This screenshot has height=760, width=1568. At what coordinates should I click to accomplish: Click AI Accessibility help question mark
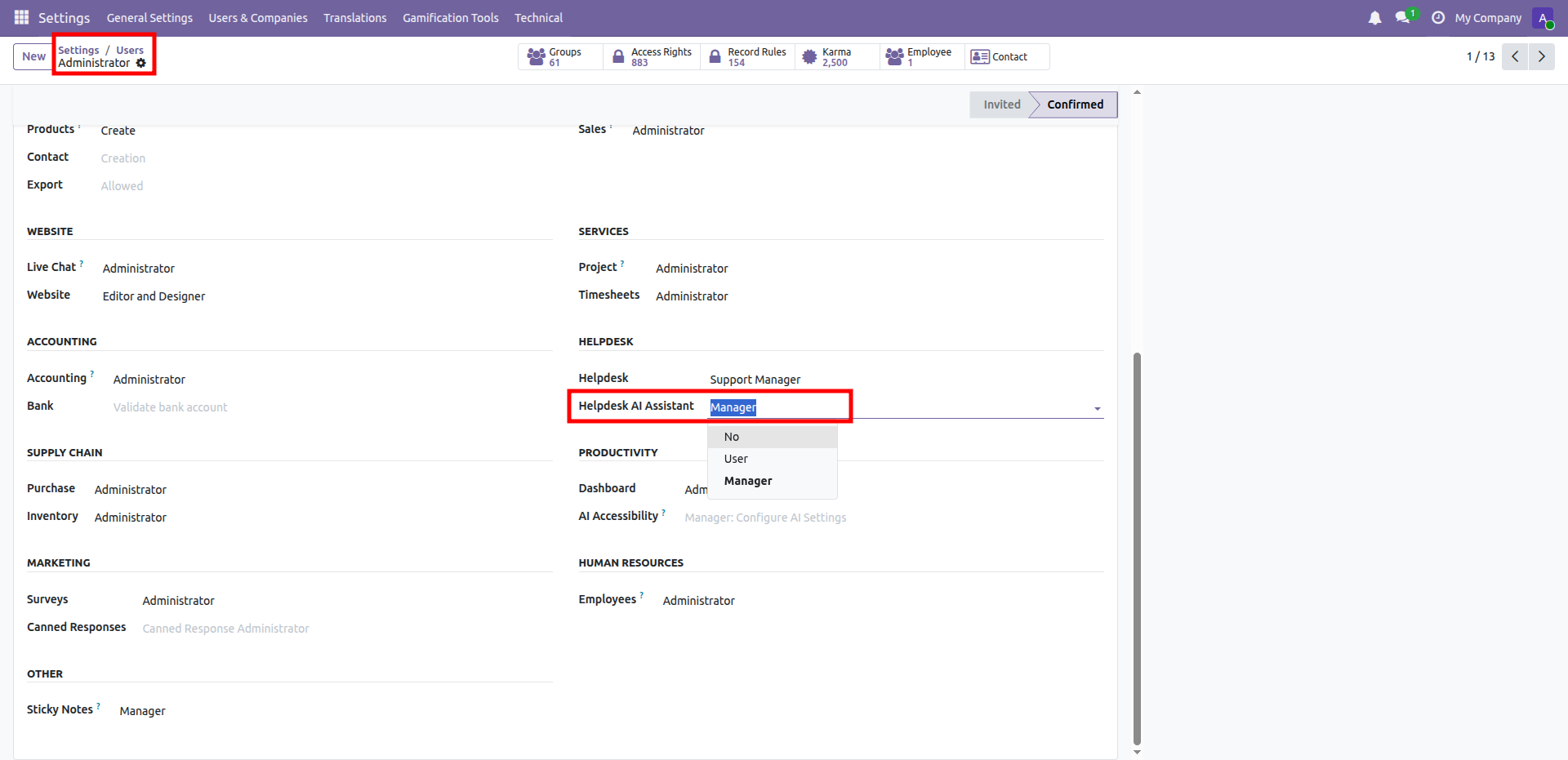tap(663, 513)
